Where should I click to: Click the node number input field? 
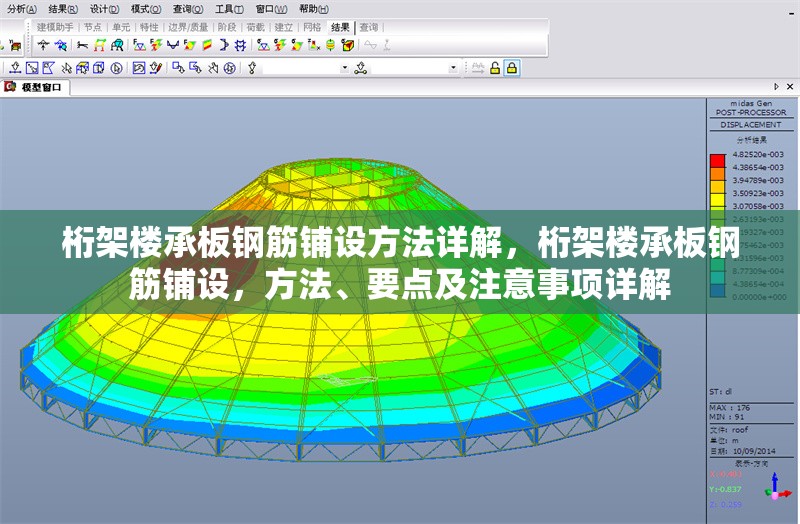tap(301, 68)
